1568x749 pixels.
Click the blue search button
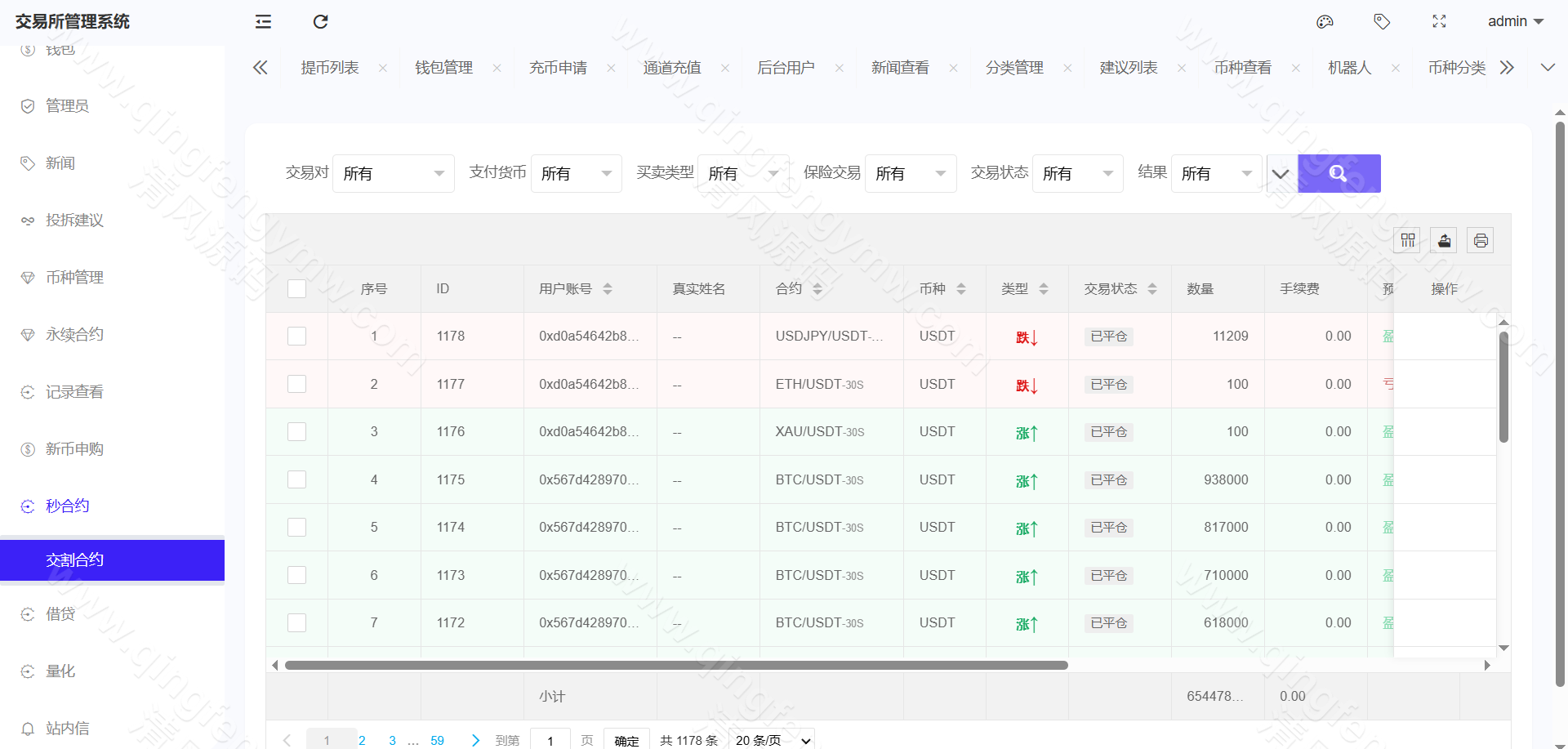coord(1338,173)
